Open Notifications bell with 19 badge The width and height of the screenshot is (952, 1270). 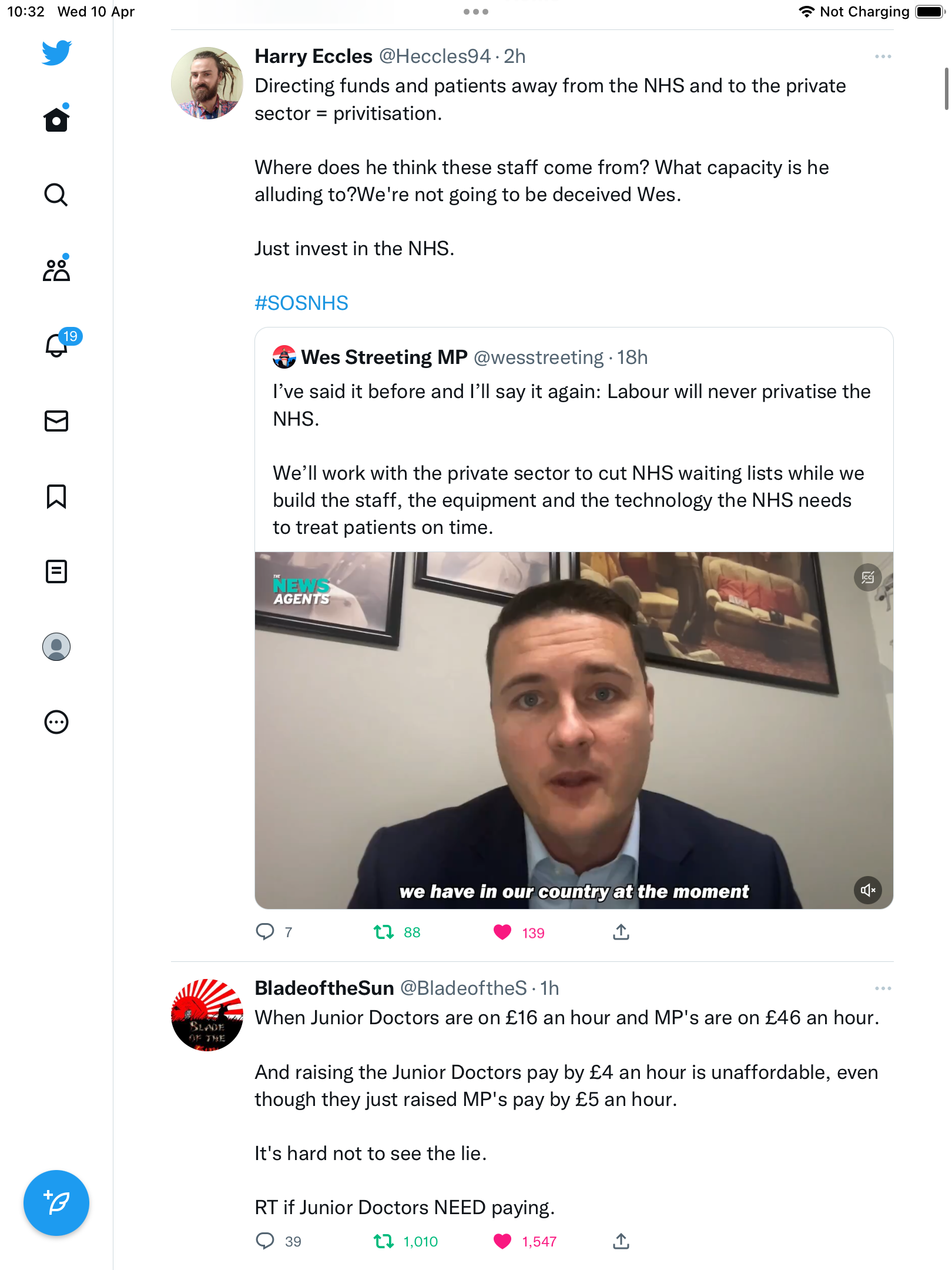[x=59, y=344]
